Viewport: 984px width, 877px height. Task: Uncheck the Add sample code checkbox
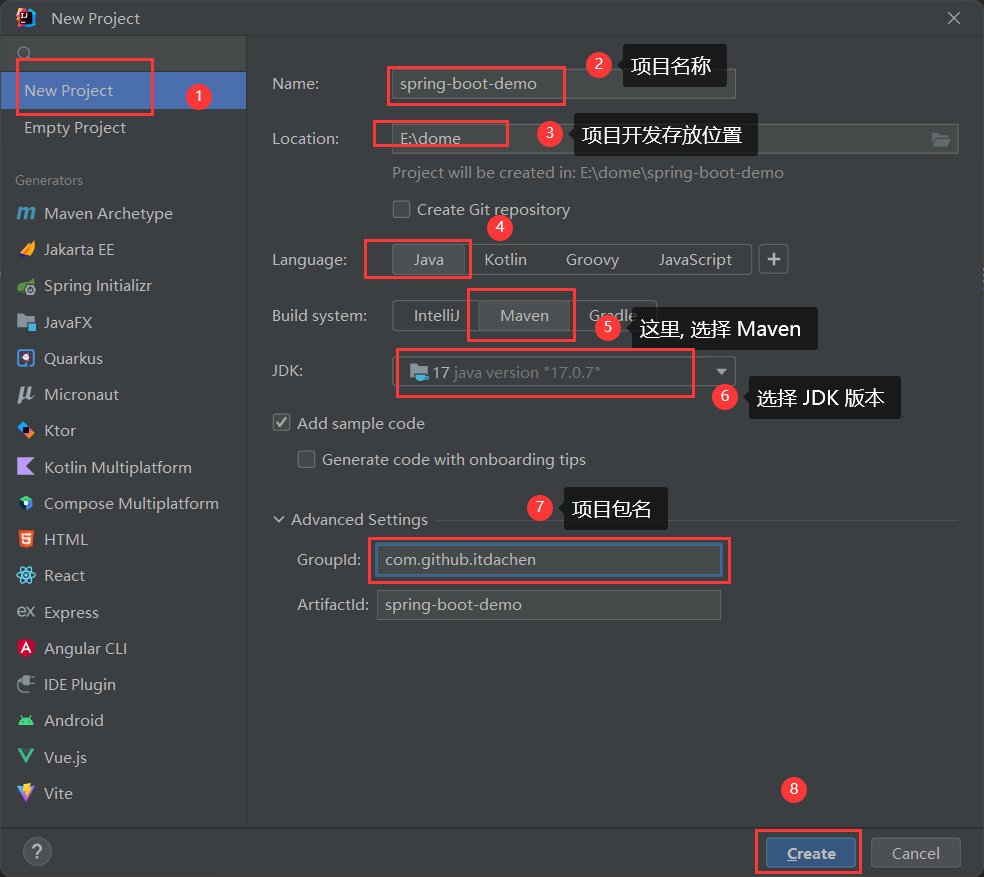(x=282, y=424)
